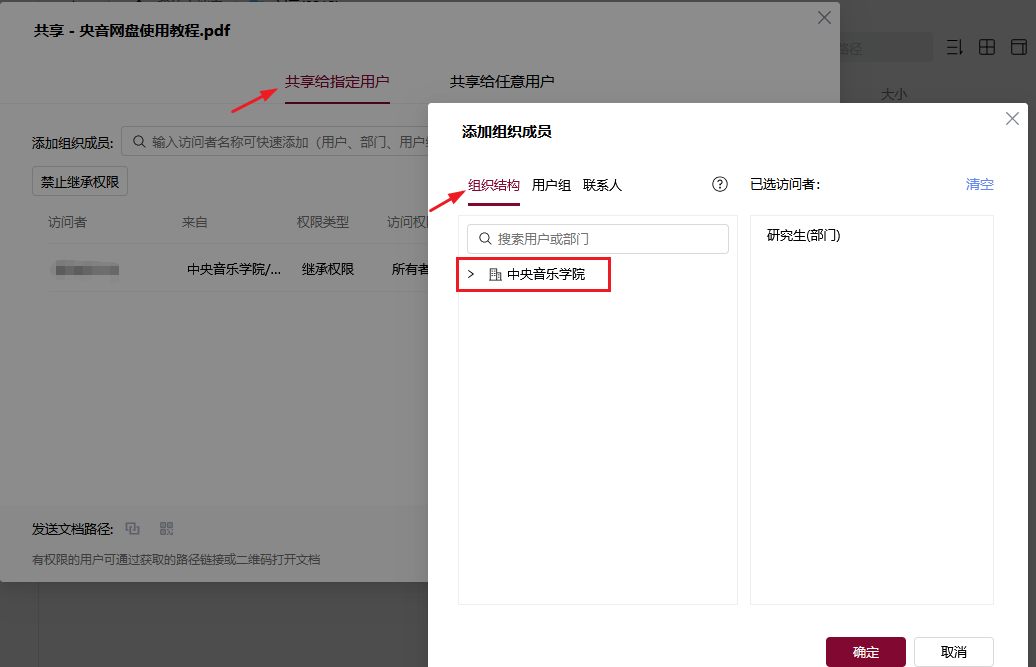Viewport: 1036px width, 667px height.
Task: Open the 用户组 tab
Action: 551,185
